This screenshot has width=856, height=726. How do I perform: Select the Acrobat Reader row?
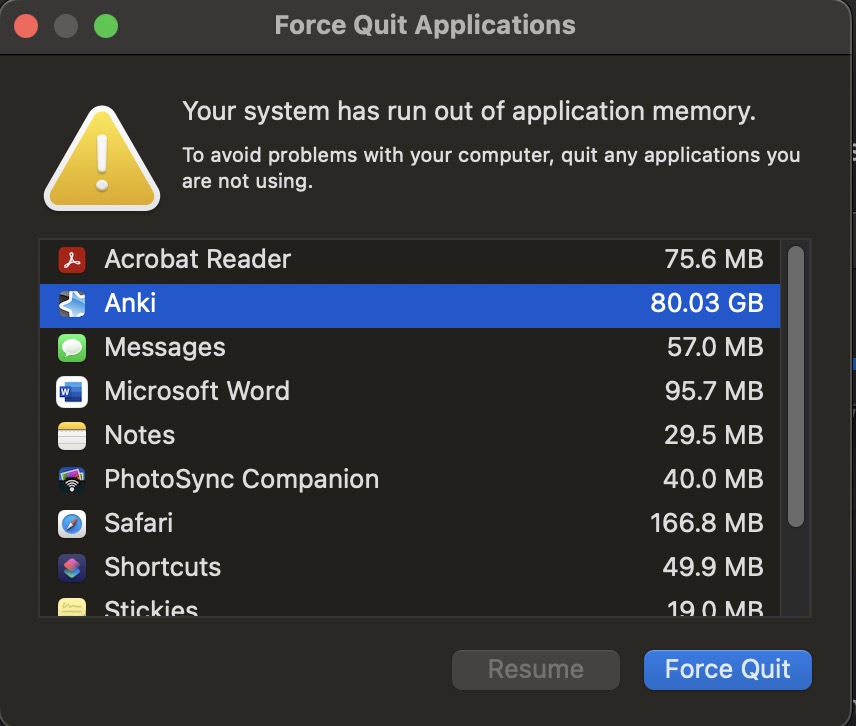tap(400, 260)
